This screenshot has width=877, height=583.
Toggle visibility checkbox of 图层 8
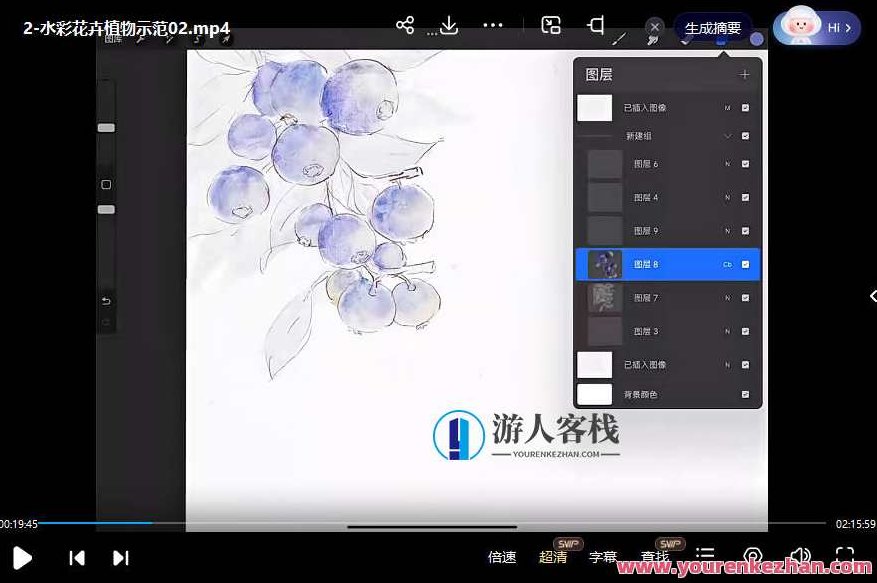744,264
